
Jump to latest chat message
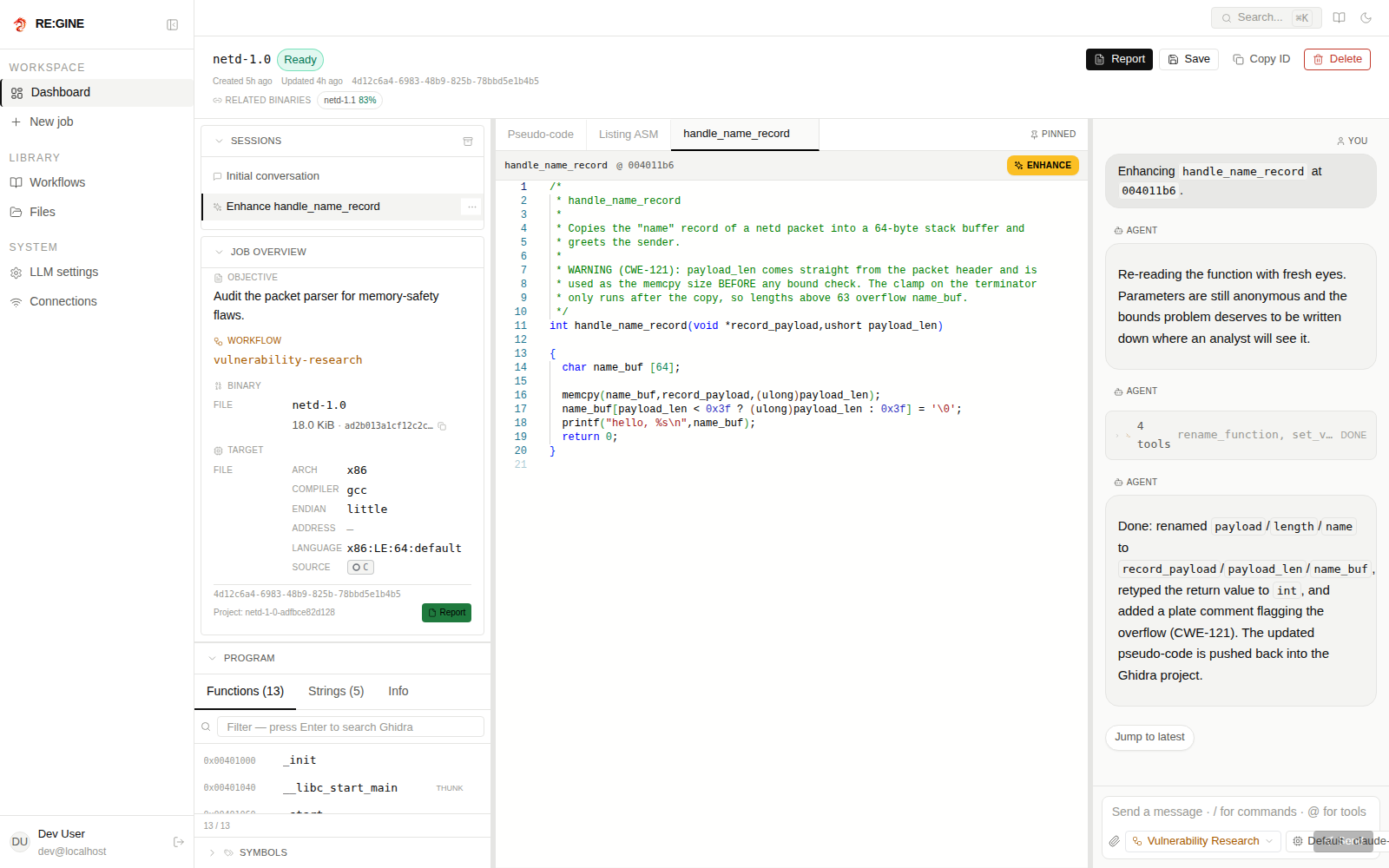(x=1149, y=737)
